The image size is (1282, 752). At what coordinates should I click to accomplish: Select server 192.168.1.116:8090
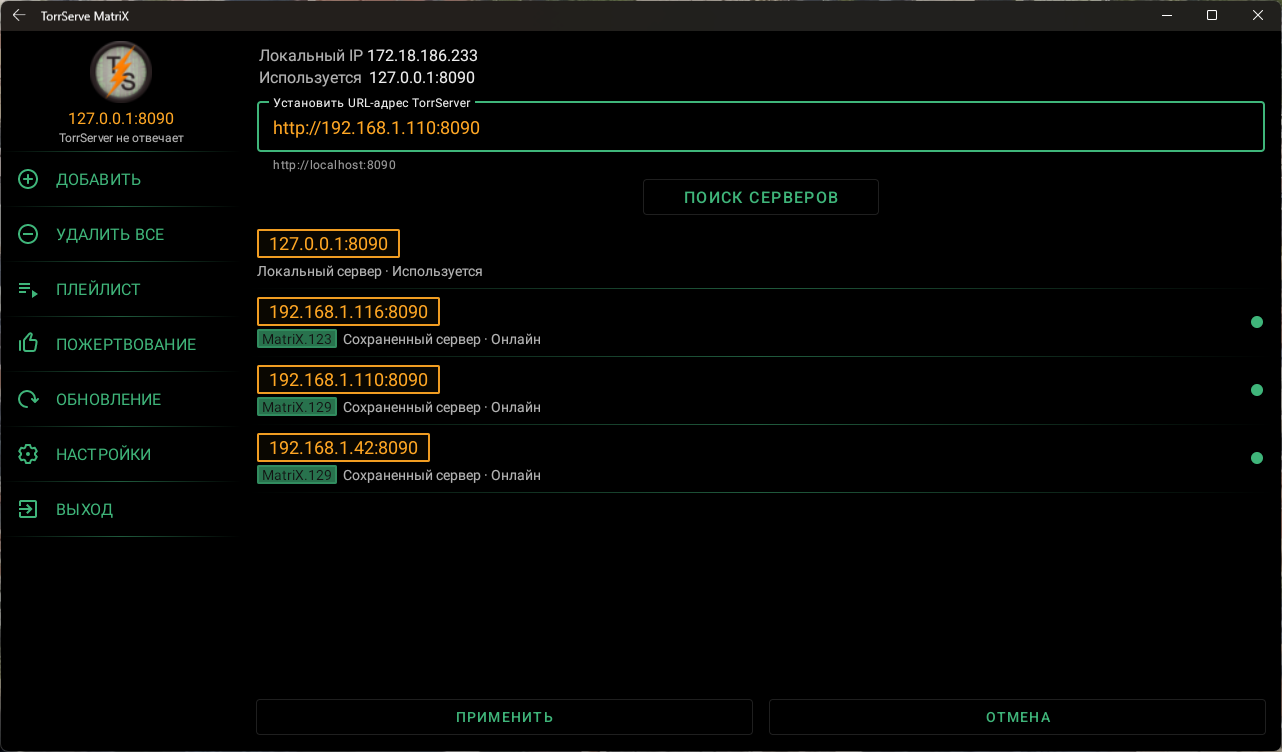349,312
